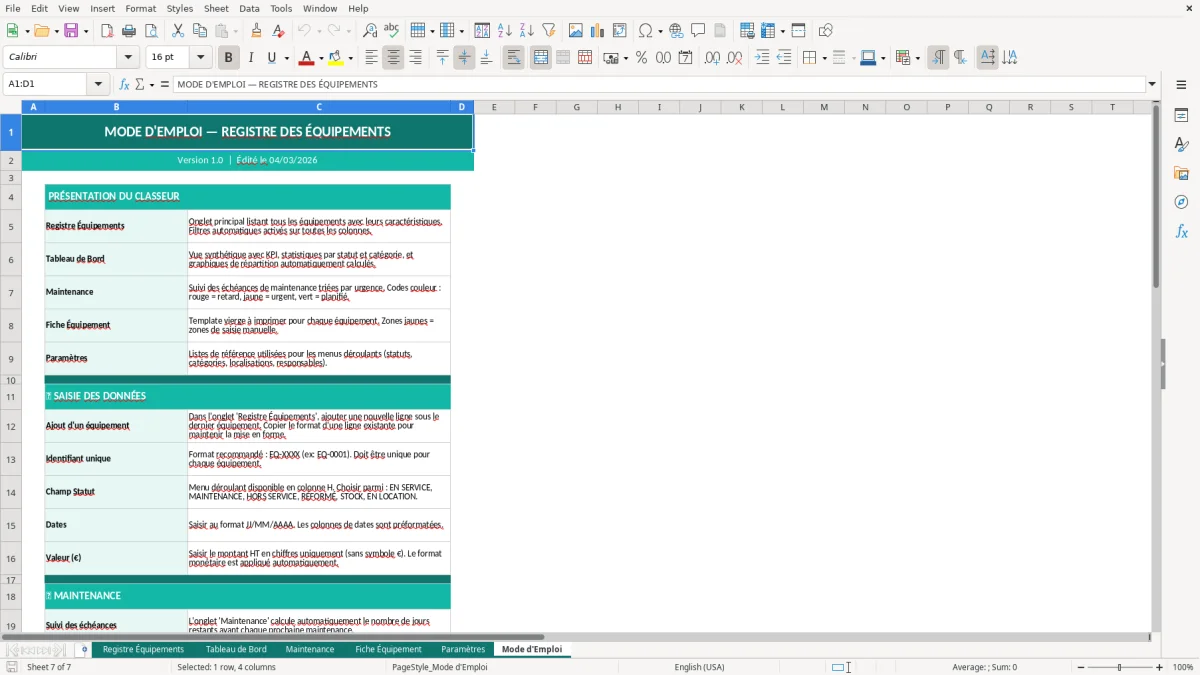
Task: Toggle Wrap Text
Action: pyautogui.click(x=514, y=58)
